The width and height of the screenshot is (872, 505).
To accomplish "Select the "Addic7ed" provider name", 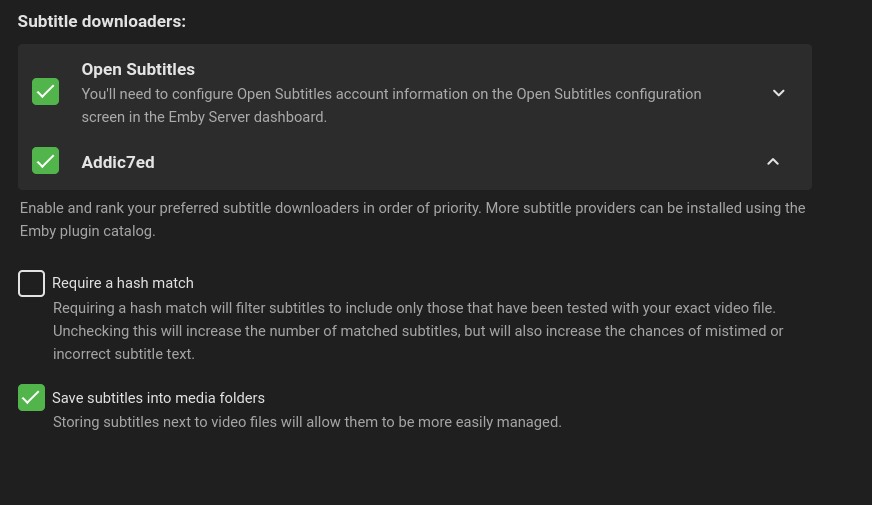I will (x=118, y=162).
